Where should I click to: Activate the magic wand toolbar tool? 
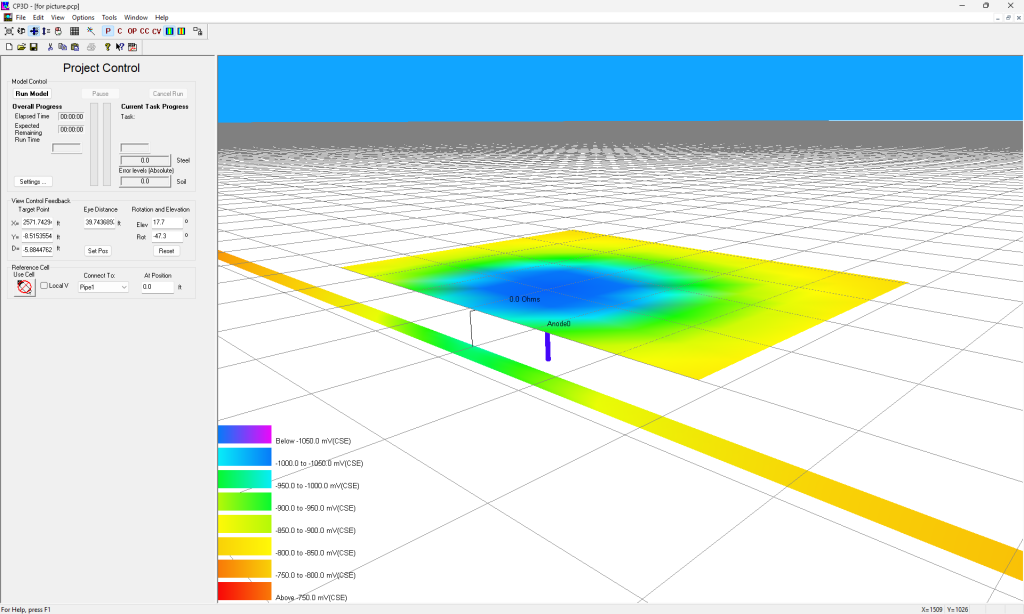[91, 31]
